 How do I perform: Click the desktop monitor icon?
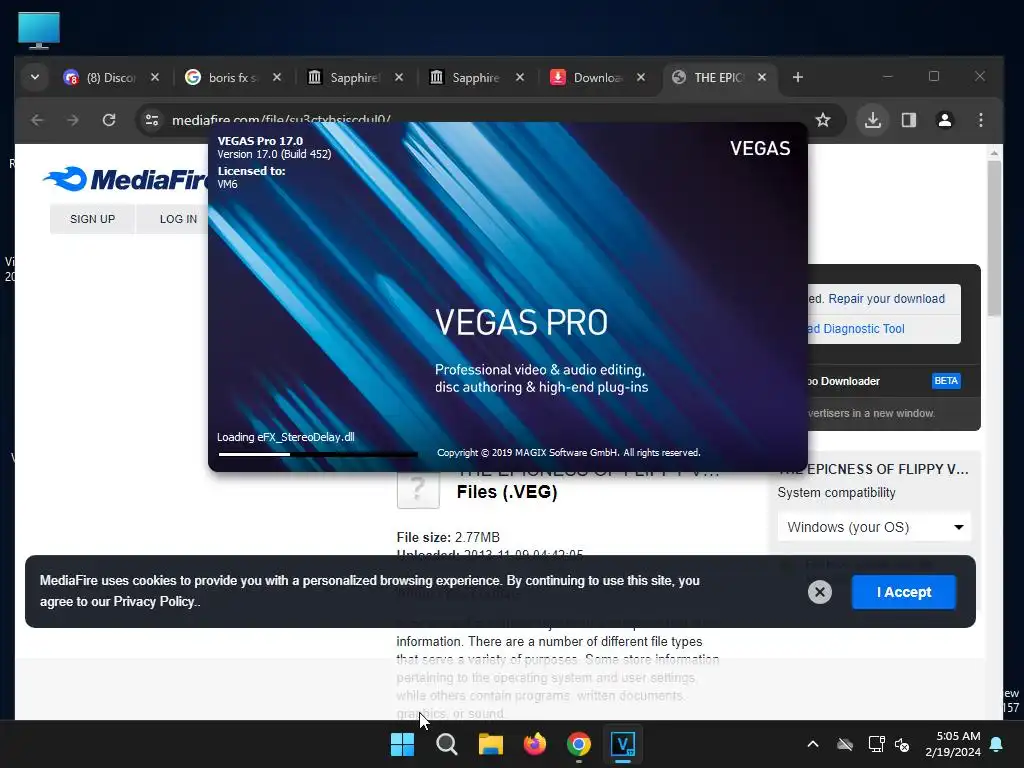[x=39, y=30]
